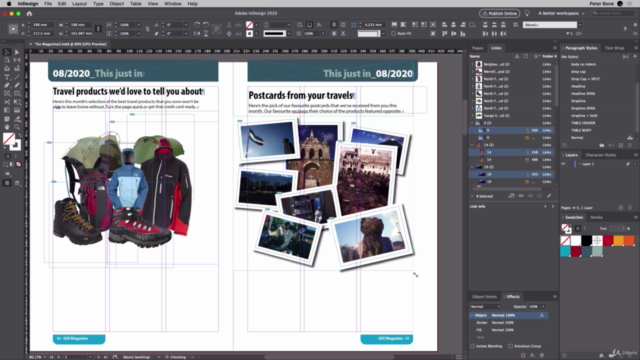Enable the Isolate Blending checkbox
640x360 pixels.
tap(472, 346)
